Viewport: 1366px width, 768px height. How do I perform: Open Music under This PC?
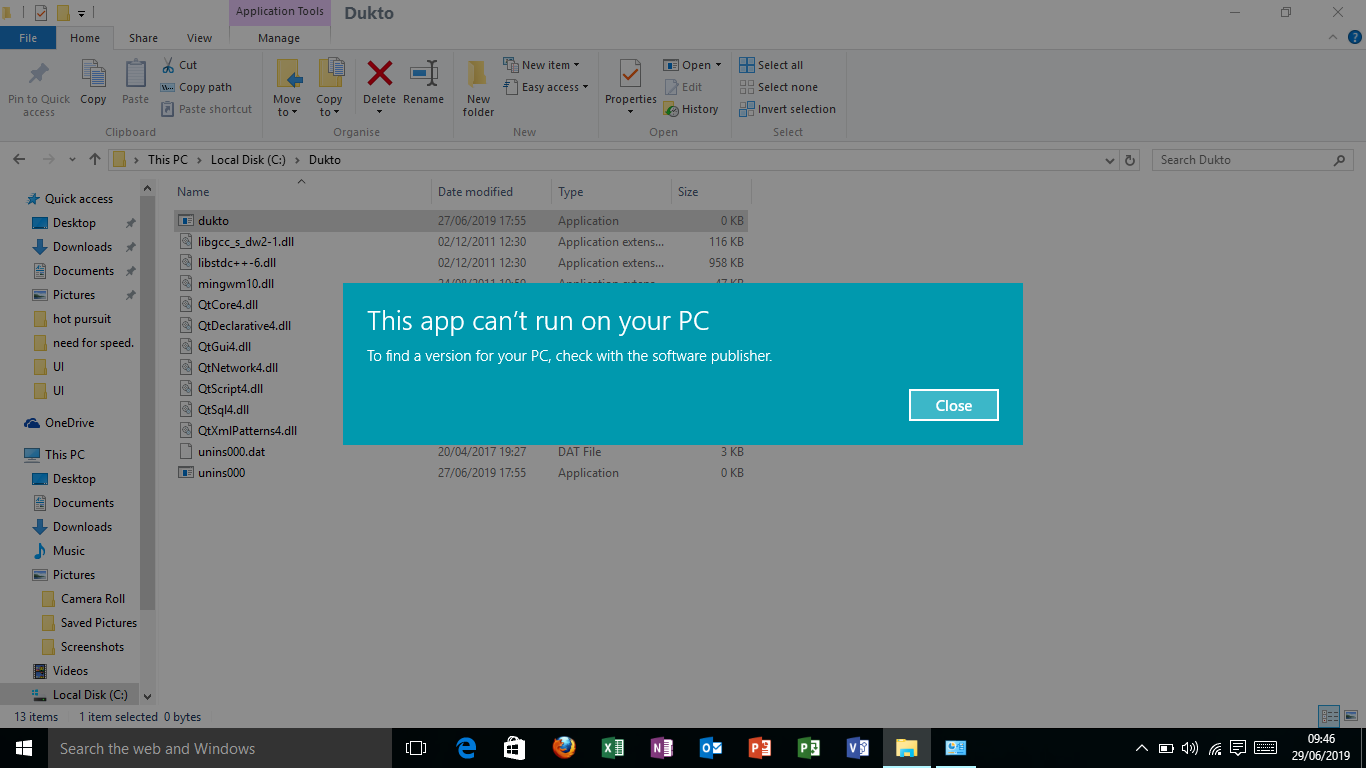pos(68,551)
